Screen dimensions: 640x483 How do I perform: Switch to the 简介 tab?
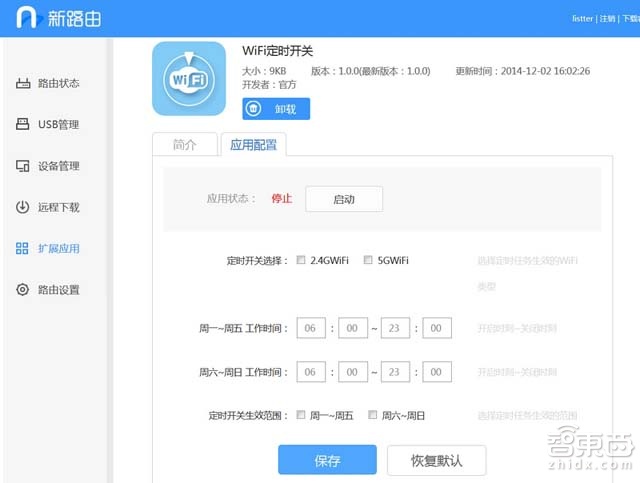pos(185,144)
